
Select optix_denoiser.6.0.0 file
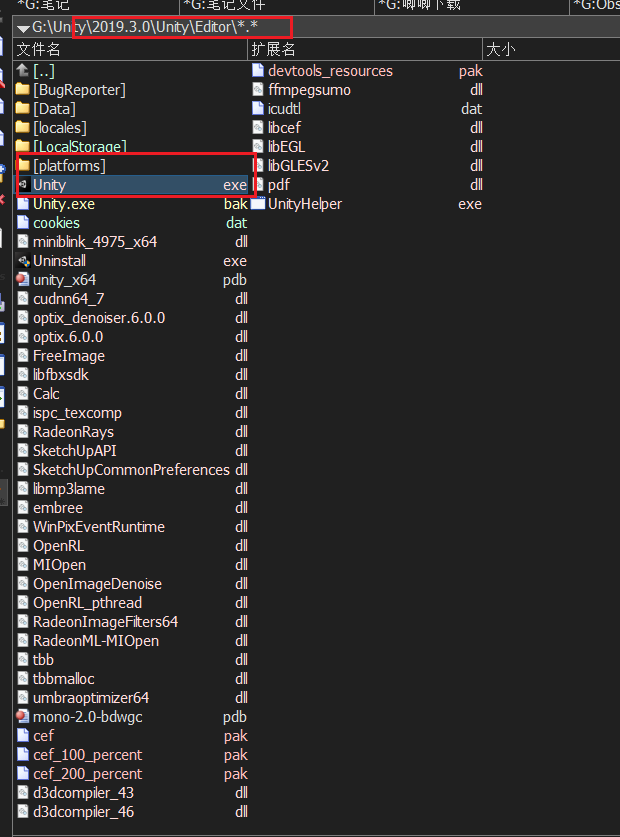(132, 318)
